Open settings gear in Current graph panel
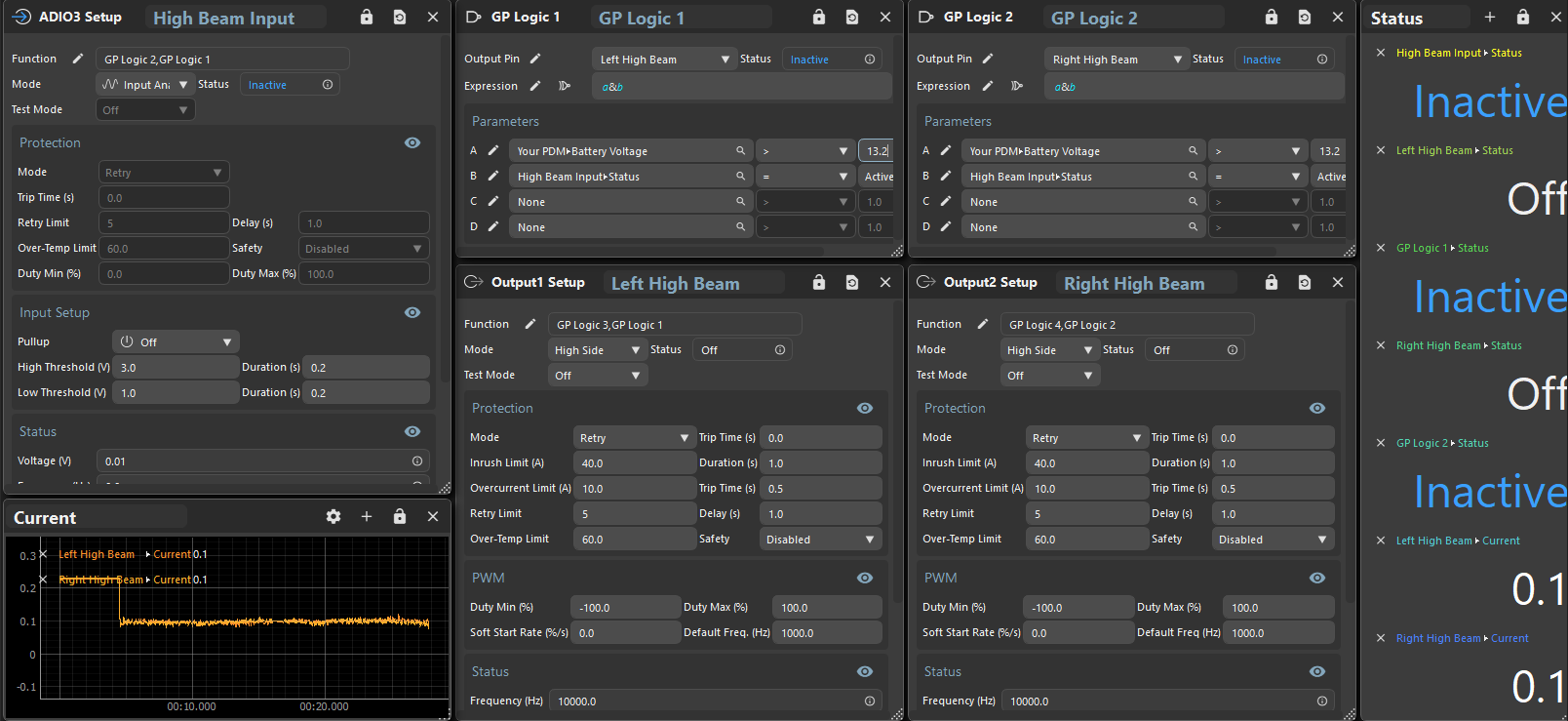1568x721 pixels. (333, 517)
